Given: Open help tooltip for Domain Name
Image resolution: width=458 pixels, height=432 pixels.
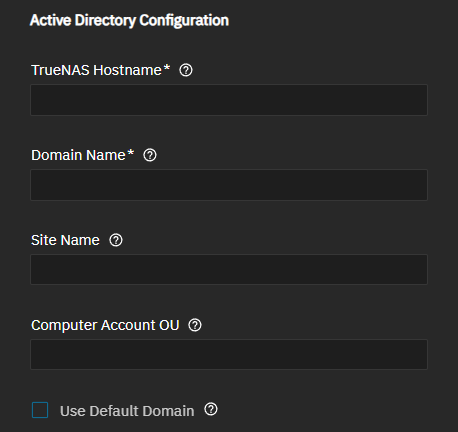Looking at the screenshot, I should tap(150, 155).
